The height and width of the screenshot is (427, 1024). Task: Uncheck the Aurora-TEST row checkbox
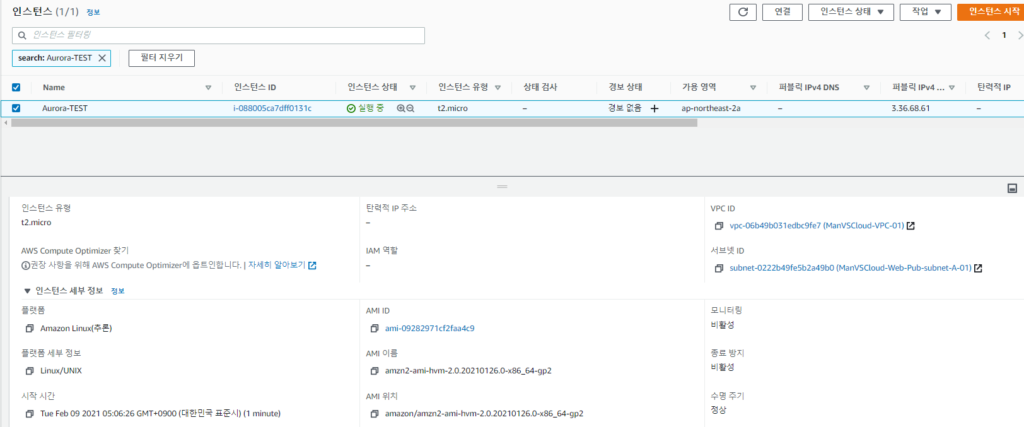pyautogui.click(x=16, y=108)
